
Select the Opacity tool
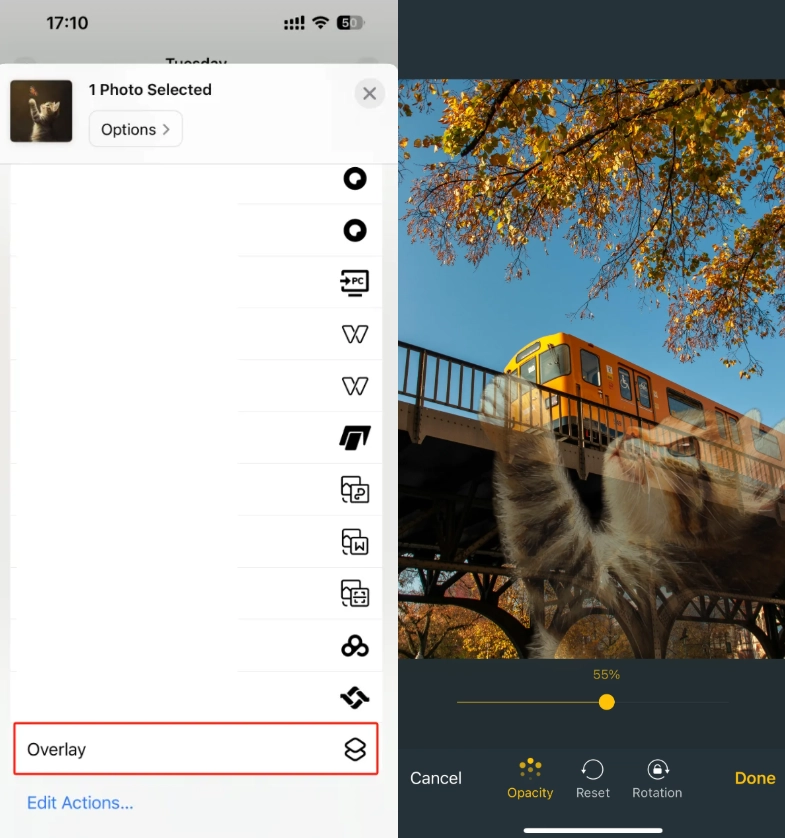(530, 778)
